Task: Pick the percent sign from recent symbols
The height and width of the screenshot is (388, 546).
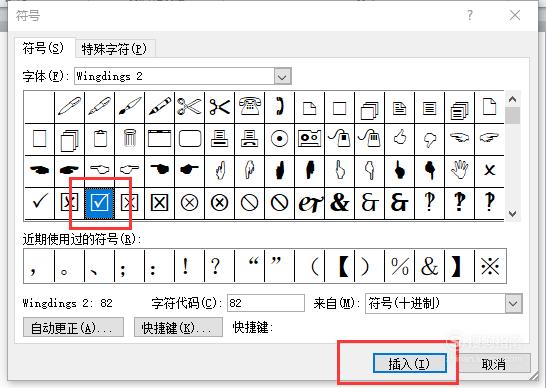Action: tap(399, 266)
